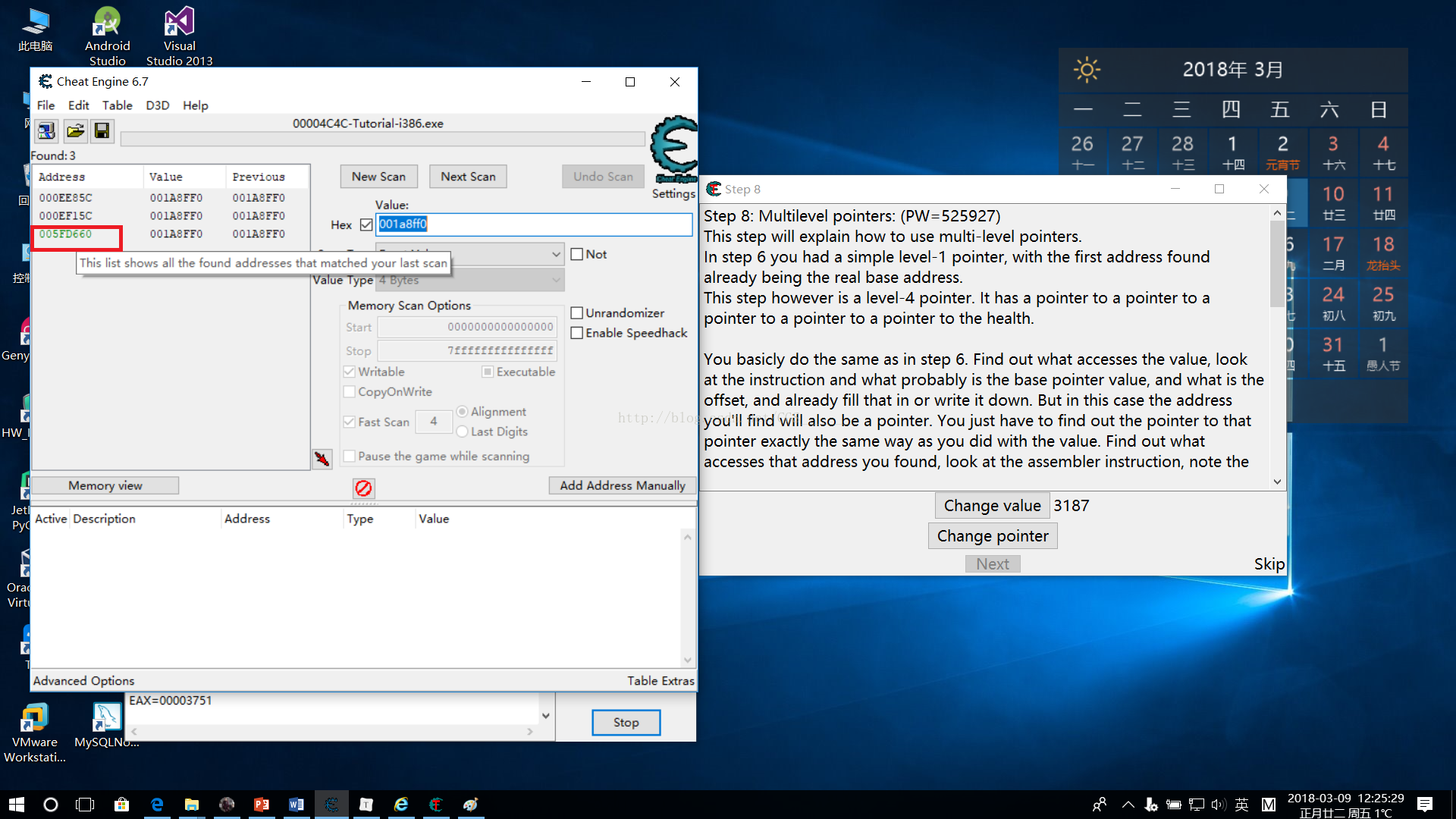
Task: Show hidden system tray icons
Action: (1128, 805)
